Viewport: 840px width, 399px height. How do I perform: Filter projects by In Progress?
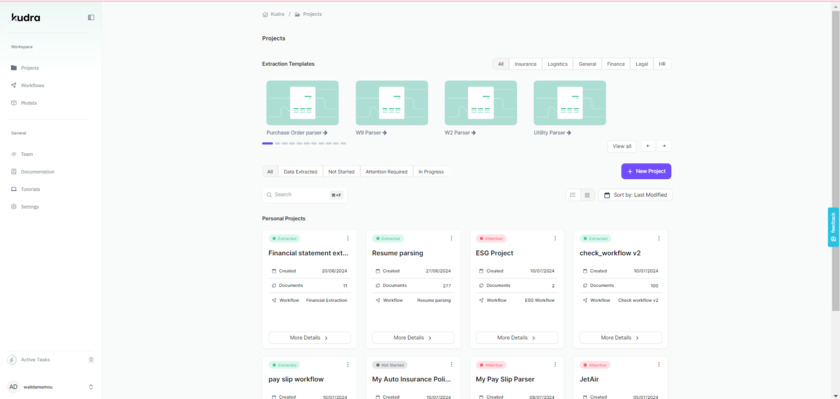[431, 172]
